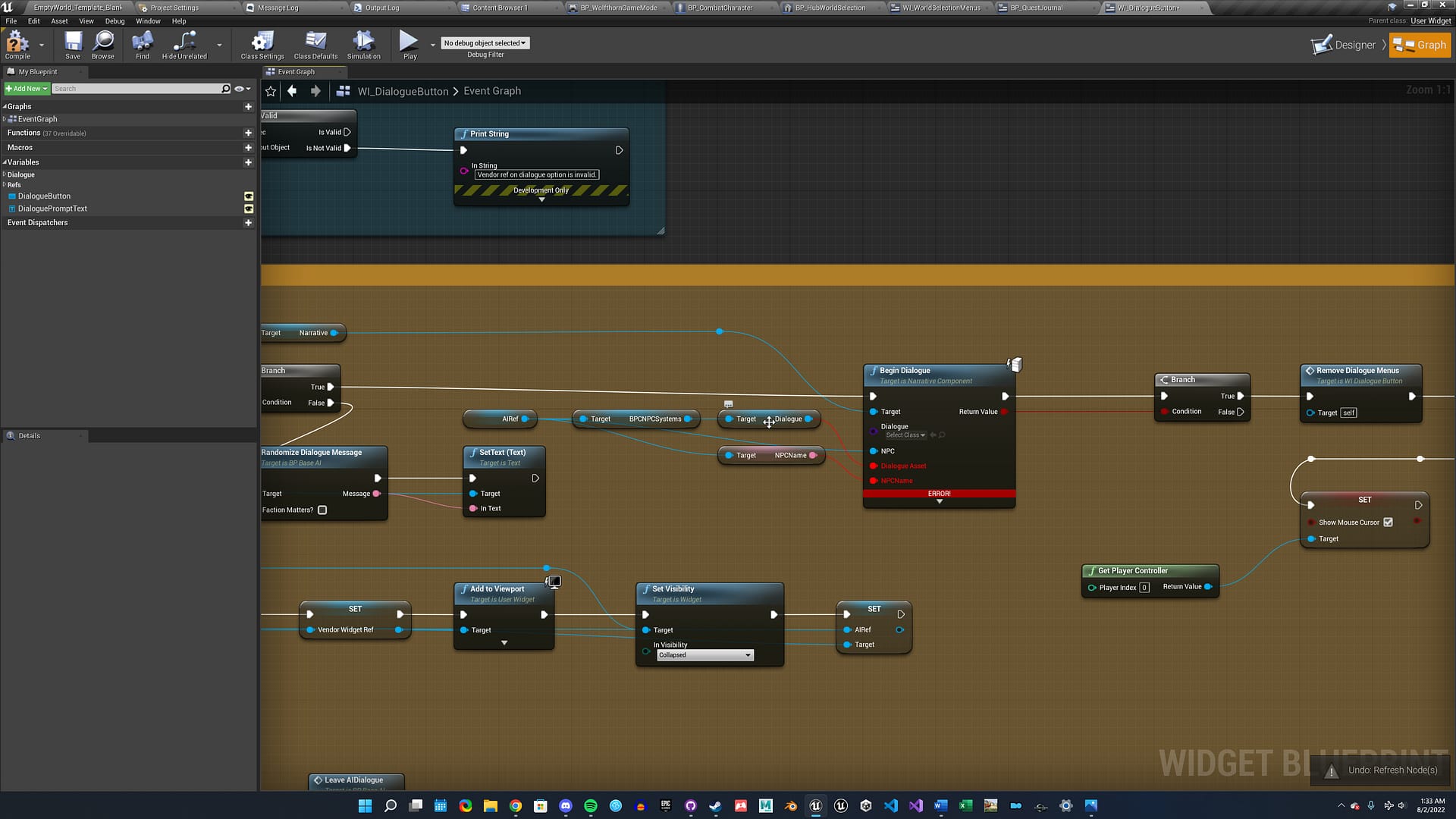Open Class Settings
This screenshot has height=819, width=1456.
coord(261,45)
